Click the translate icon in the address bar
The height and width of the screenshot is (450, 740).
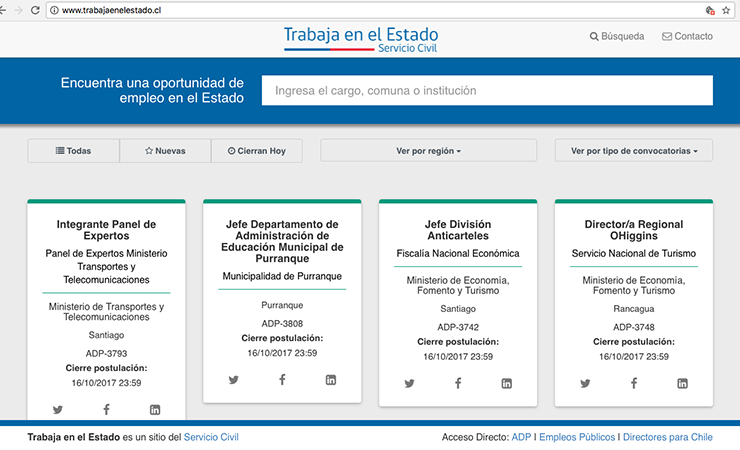click(x=710, y=10)
